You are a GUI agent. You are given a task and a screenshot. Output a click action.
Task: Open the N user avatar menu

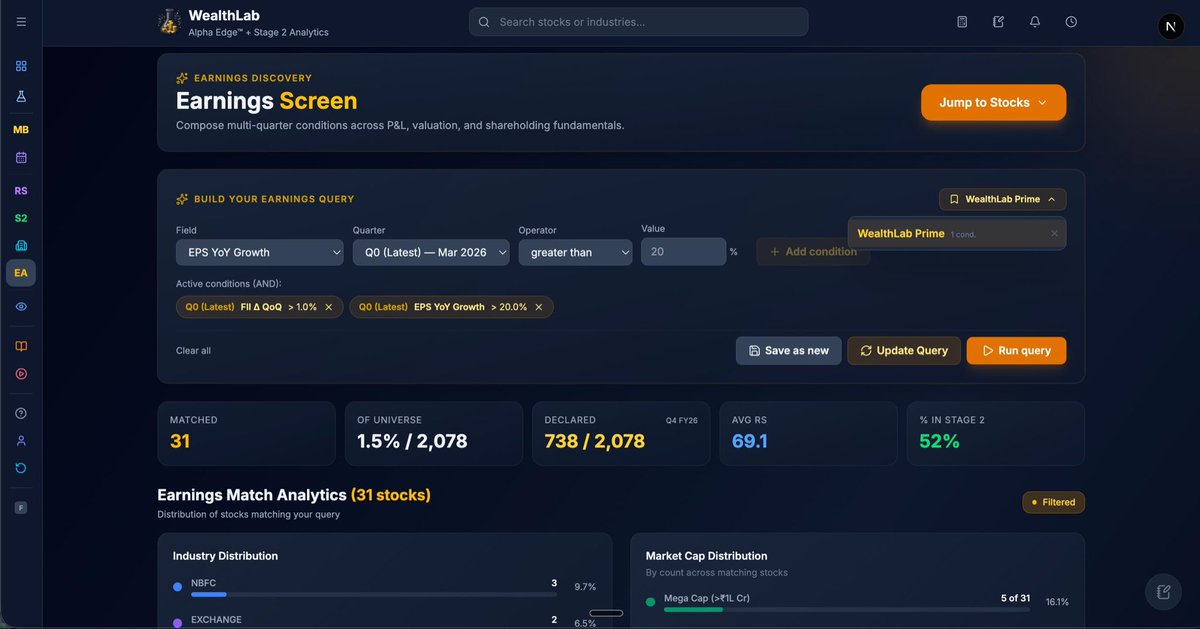tap(1170, 28)
